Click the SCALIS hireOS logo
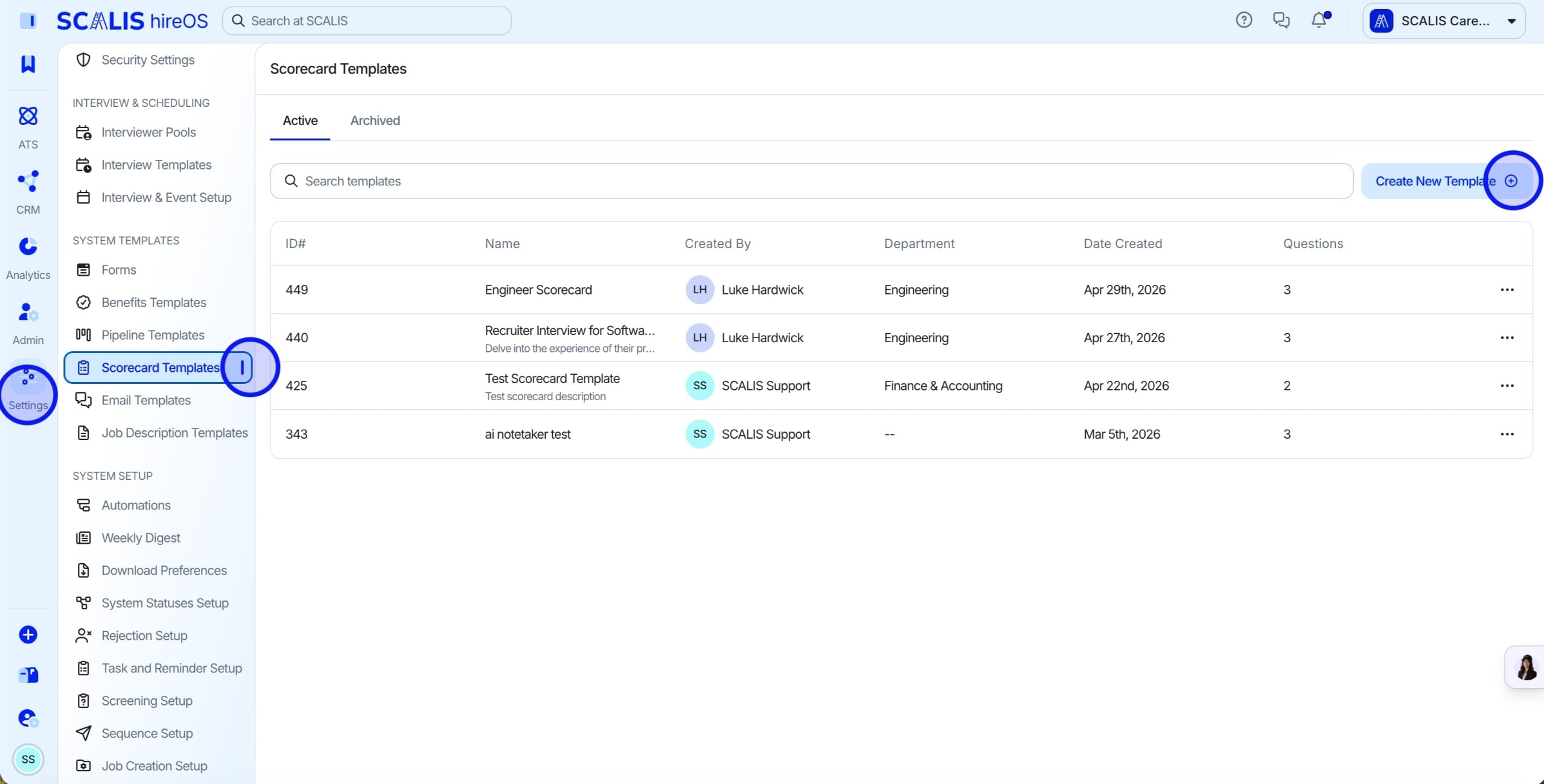The image size is (1544, 784). coord(132,21)
